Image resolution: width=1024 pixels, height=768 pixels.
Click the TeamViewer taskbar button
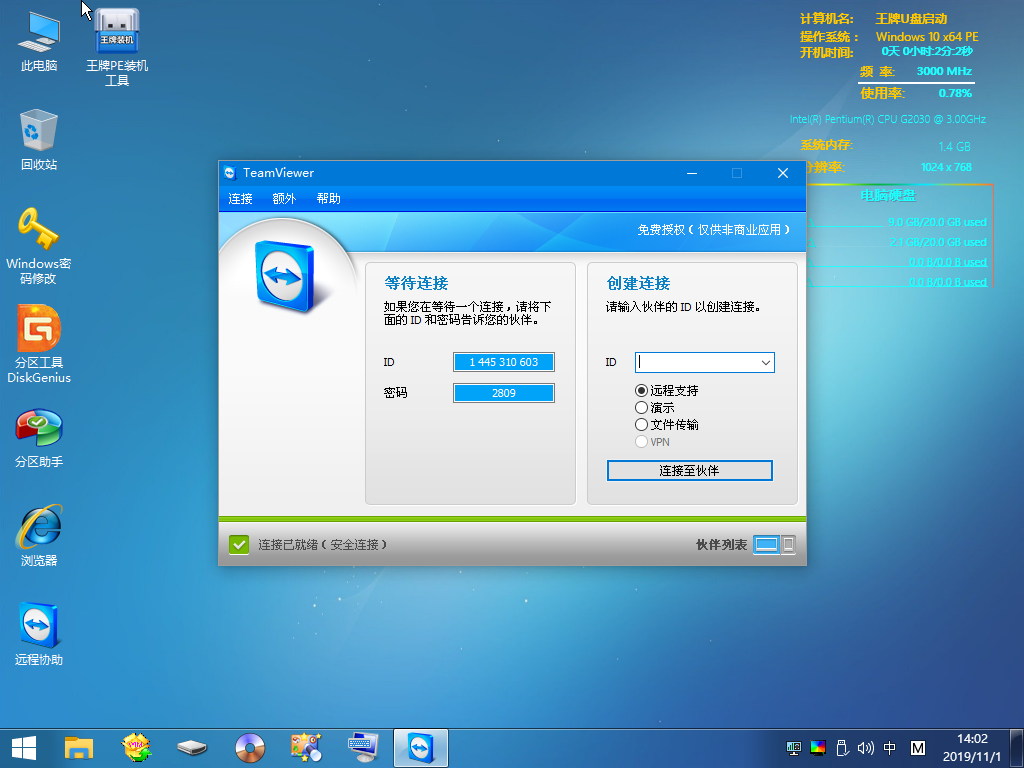click(x=421, y=748)
